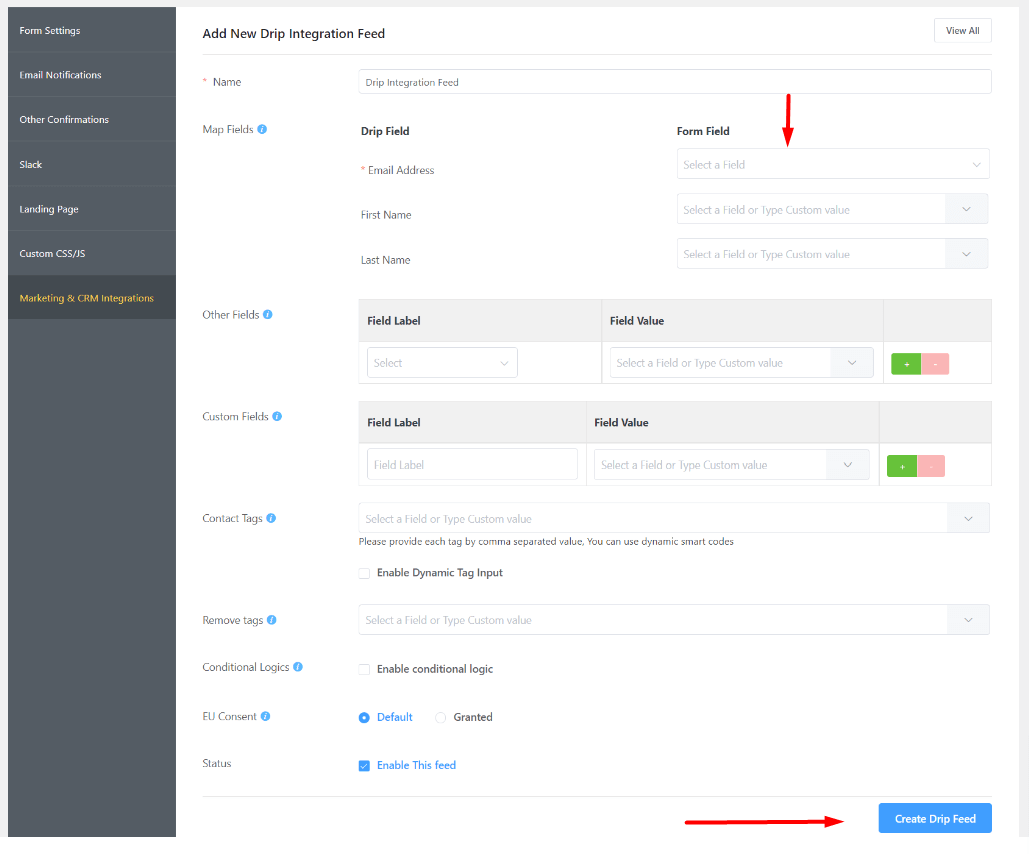
Task: Enable Dynamic Tag Input checkbox
Action: (364, 573)
